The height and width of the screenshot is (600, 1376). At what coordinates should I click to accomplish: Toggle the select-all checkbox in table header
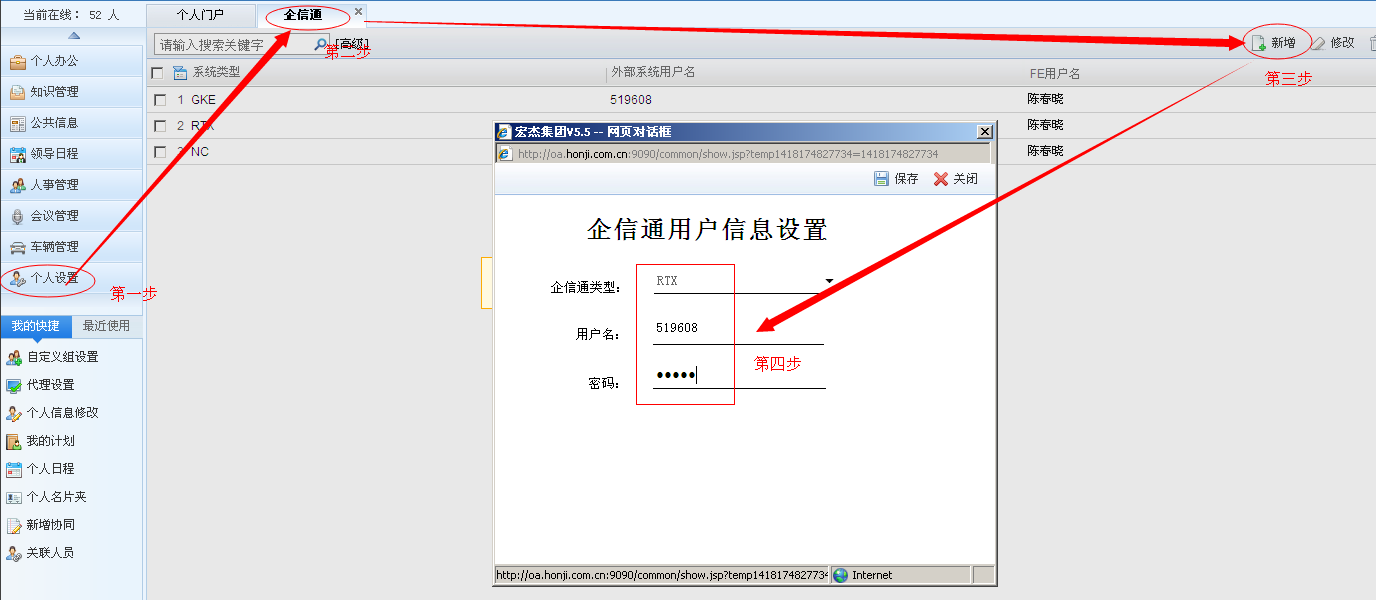point(157,73)
